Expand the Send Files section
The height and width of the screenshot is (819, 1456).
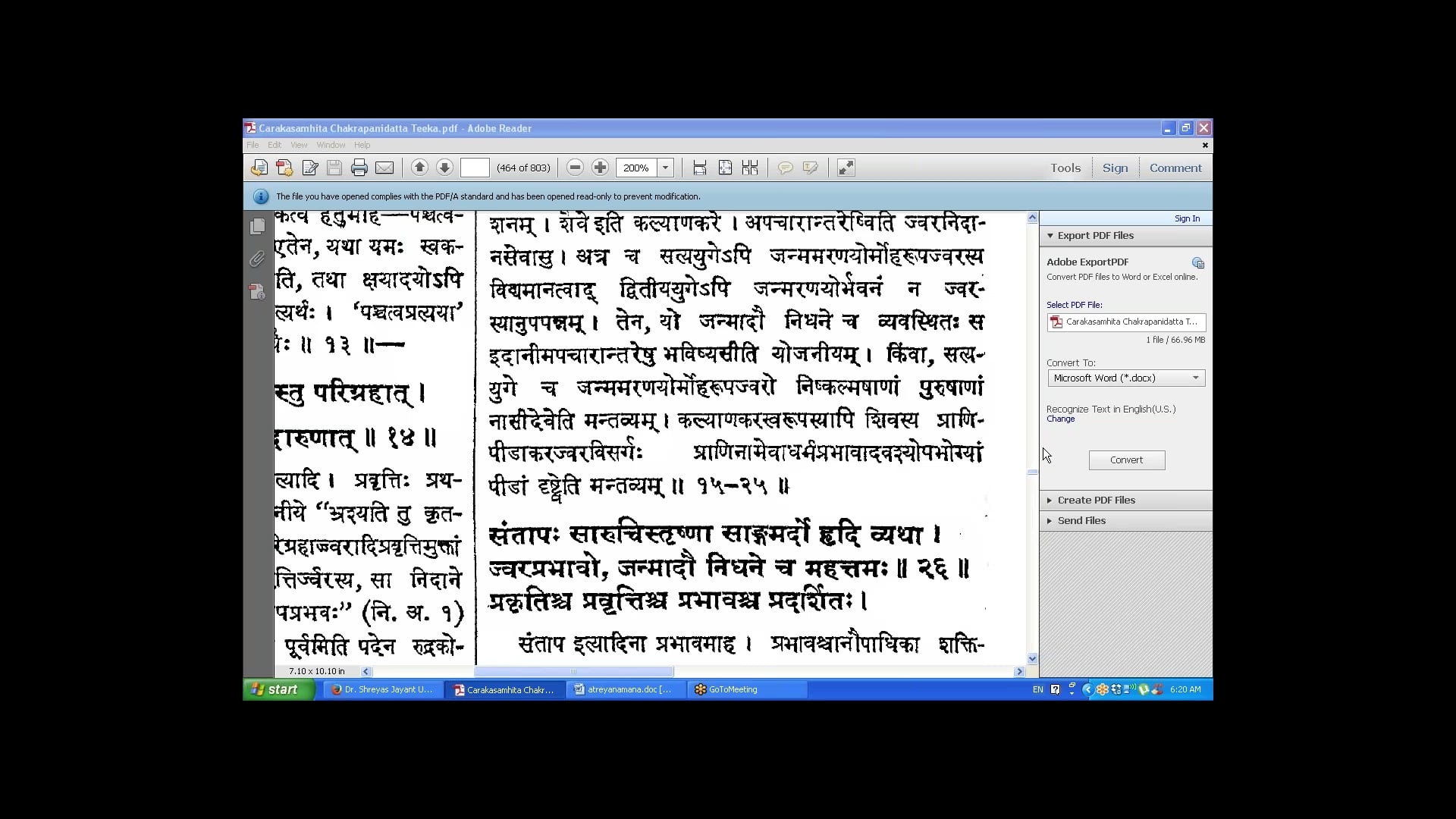1081,521
